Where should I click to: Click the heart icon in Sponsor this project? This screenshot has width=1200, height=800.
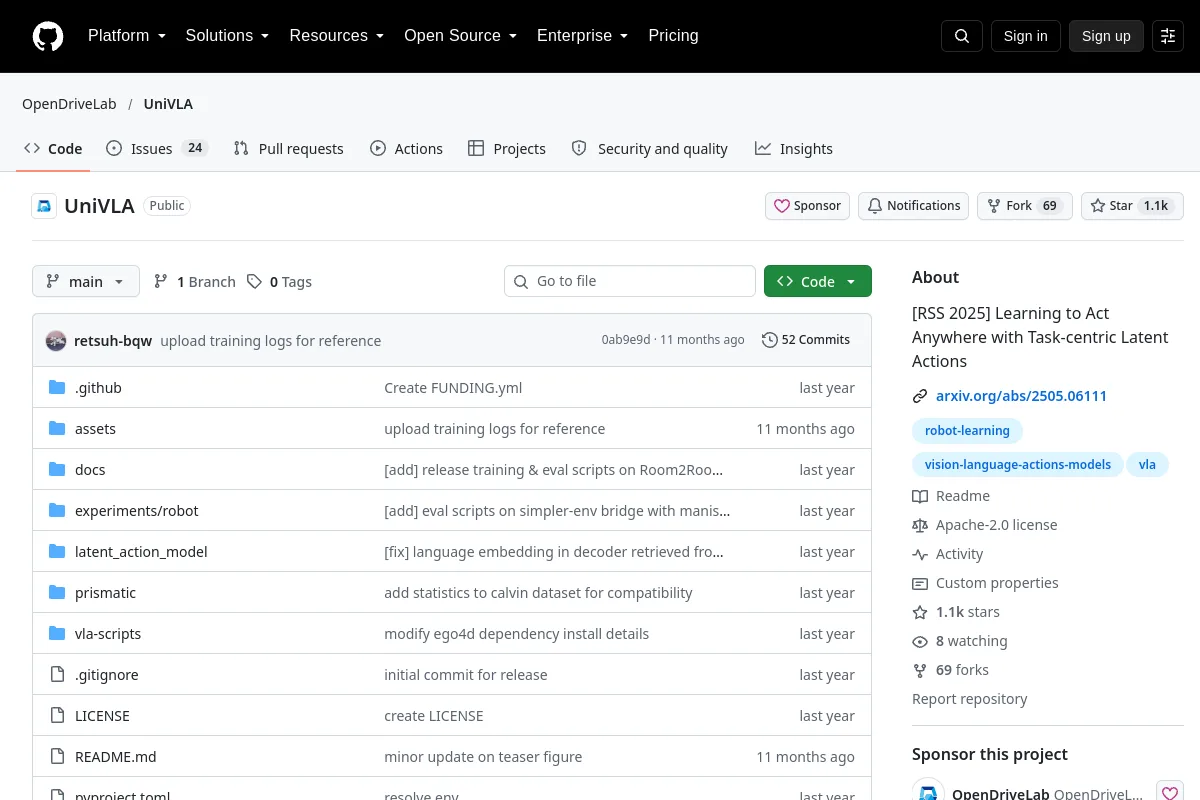(x=1170, y=794)
